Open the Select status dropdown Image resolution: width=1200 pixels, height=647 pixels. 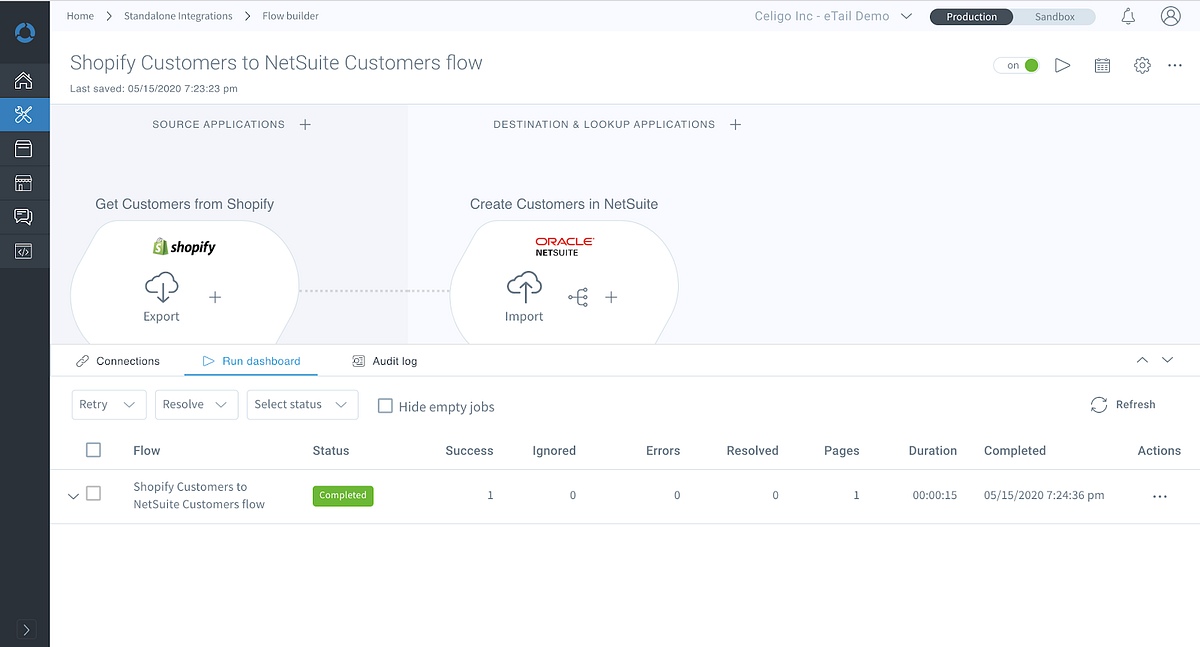tap(302, 405)
